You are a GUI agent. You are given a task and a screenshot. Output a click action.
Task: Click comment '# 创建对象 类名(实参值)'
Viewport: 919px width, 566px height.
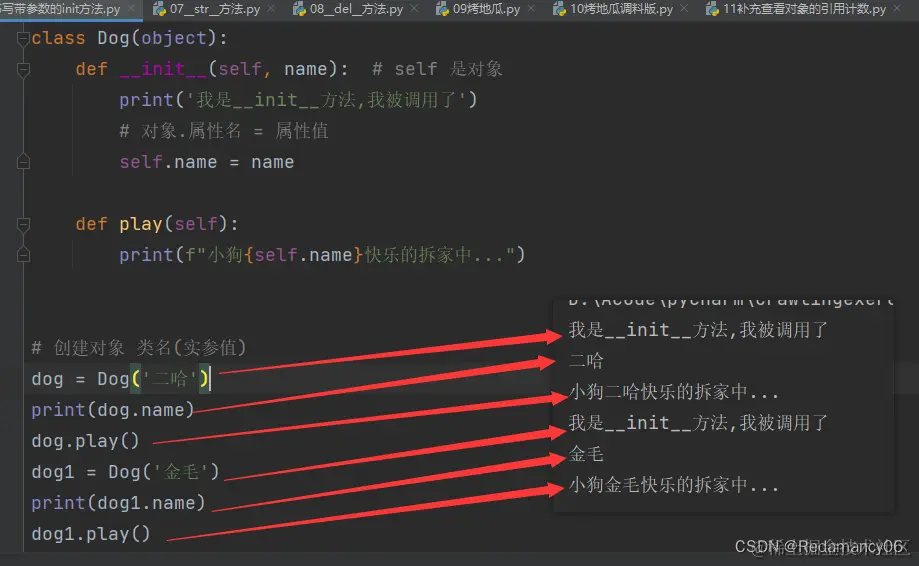tap(139, 348)
